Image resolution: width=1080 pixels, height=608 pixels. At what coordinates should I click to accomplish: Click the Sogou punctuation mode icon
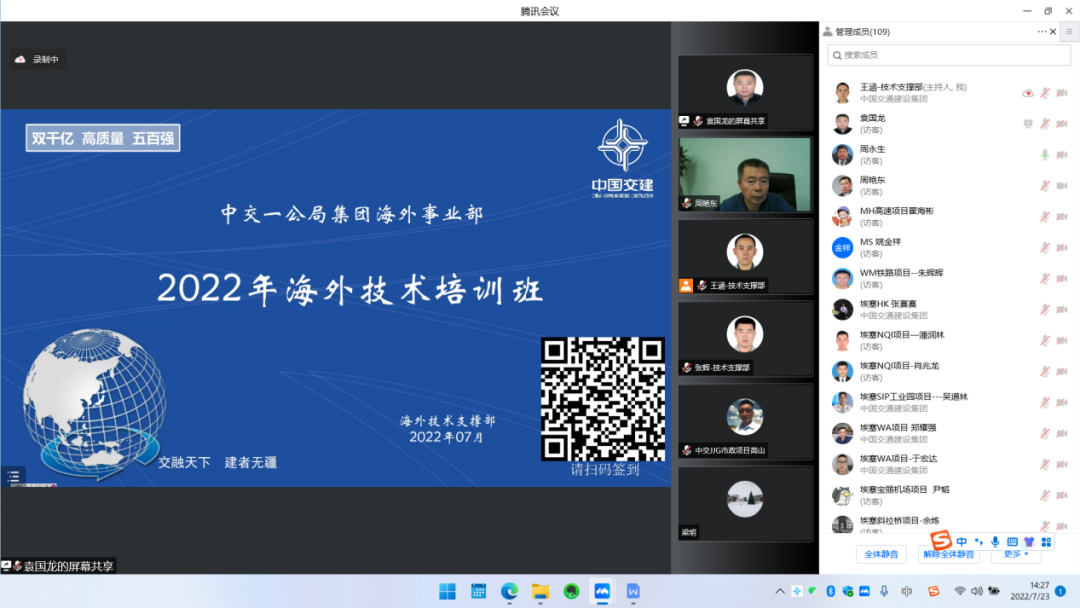tap(979, 542)
